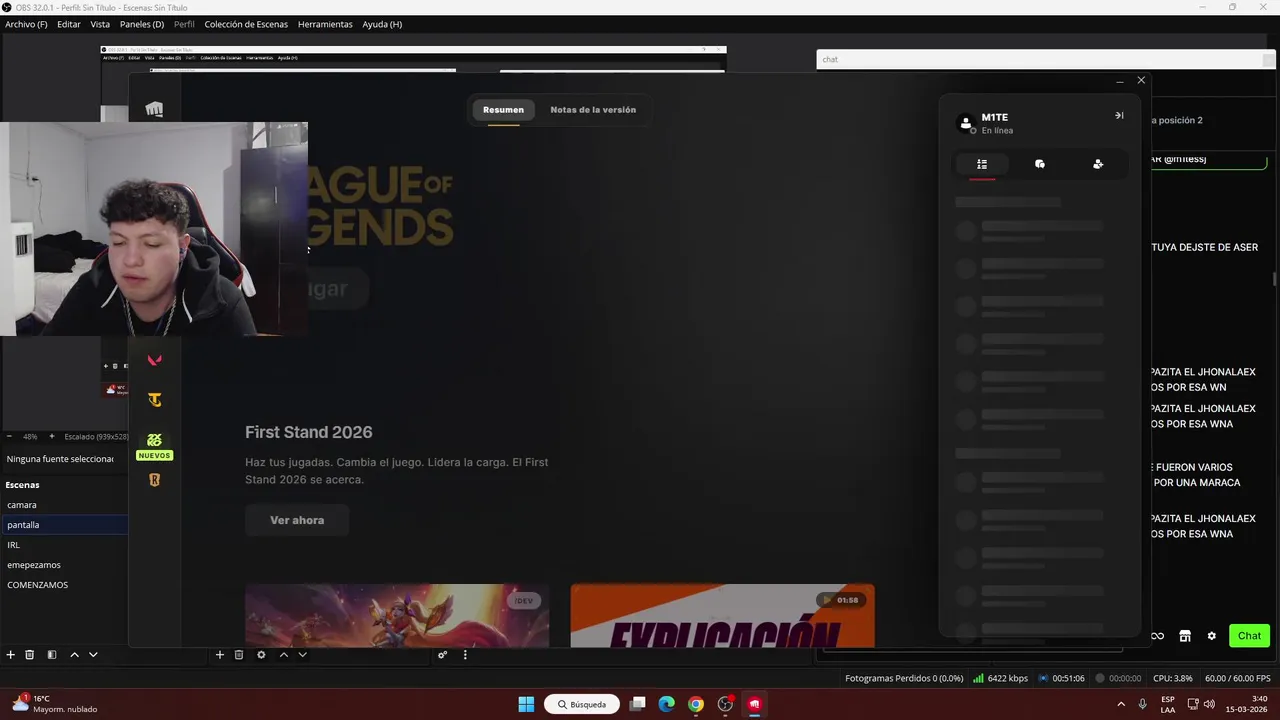
Task: Open the Legends of Runeterra icon
Action: (x=154, y=480)
